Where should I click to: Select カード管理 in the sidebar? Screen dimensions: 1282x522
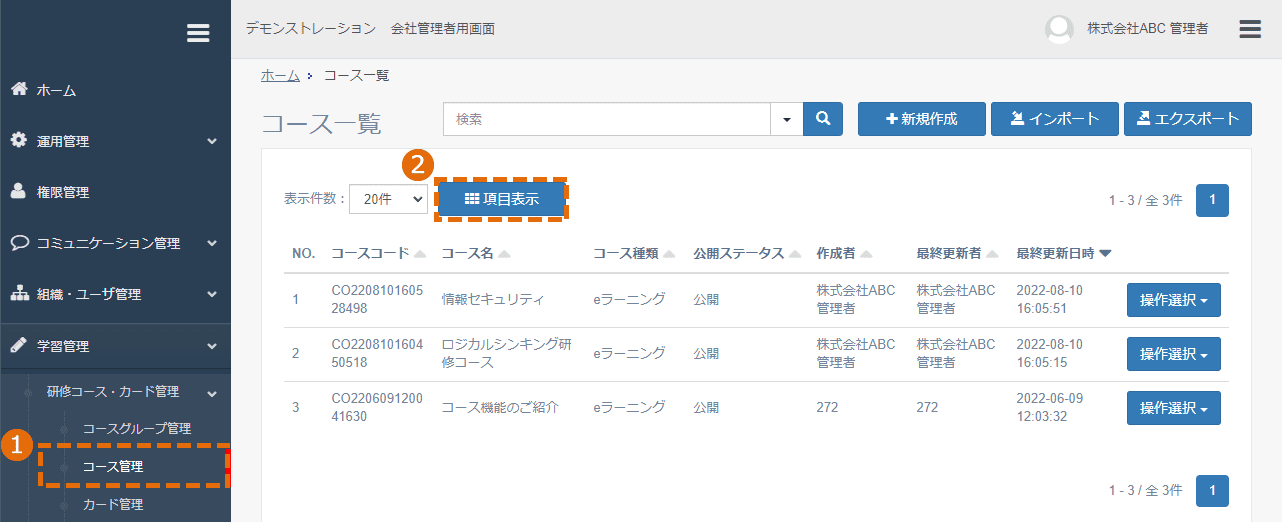coord(113,504)
